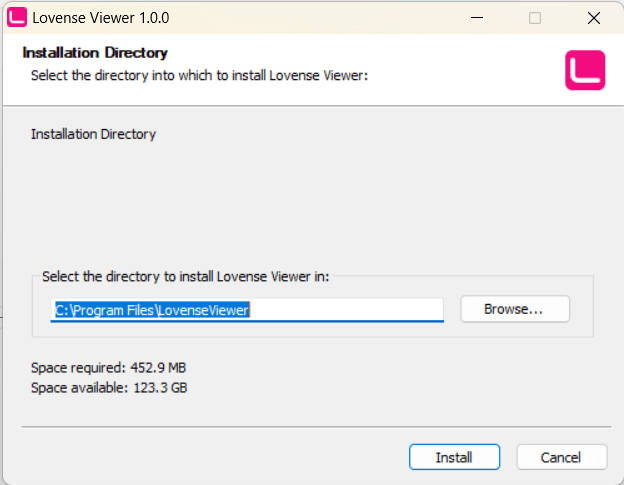624x485 pixels.
Task: Click the greyed-out maximize window button
Action: tap(535, 18)
